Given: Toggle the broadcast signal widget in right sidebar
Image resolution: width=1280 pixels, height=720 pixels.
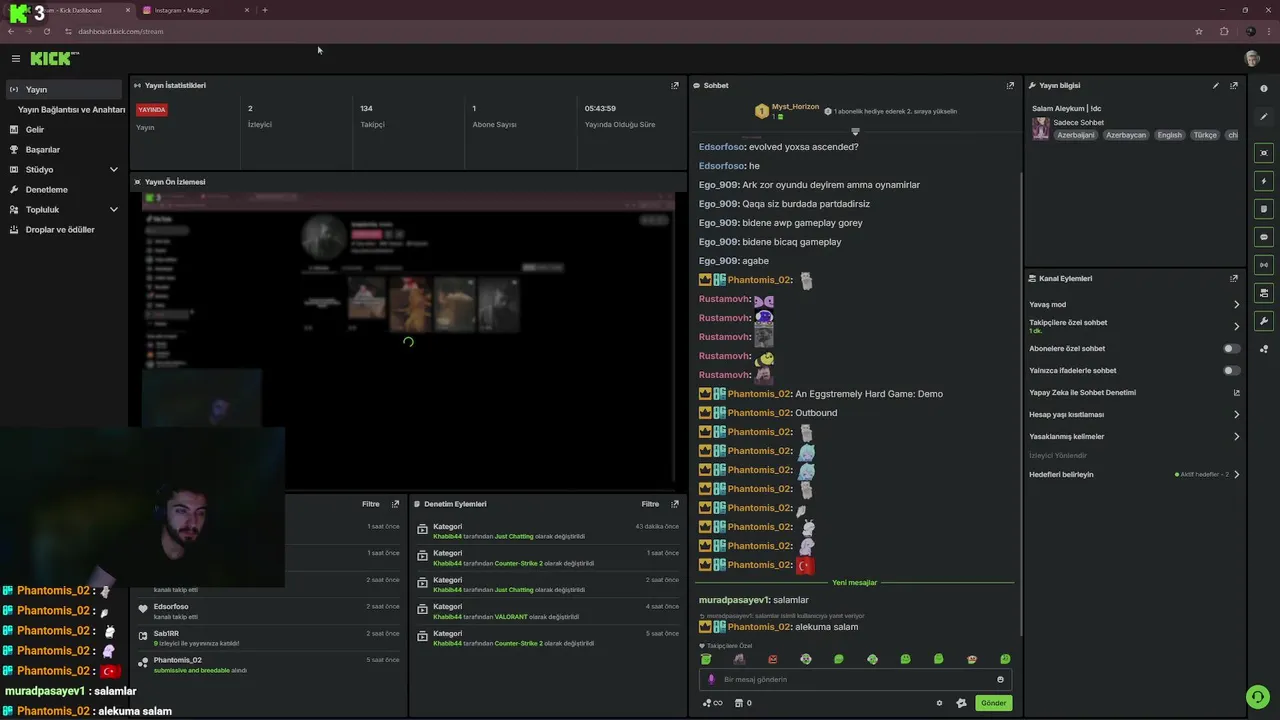Looking at the screenshot, I should coord(1264,265).
